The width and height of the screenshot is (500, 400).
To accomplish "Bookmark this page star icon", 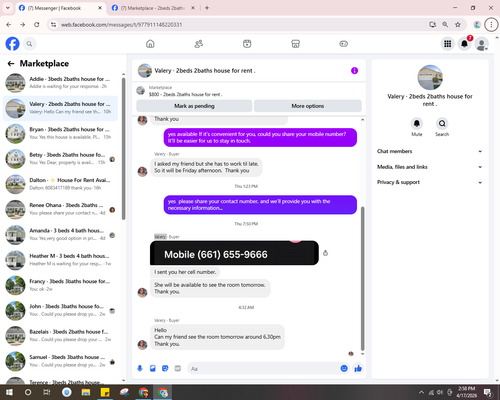I will 458,25.
